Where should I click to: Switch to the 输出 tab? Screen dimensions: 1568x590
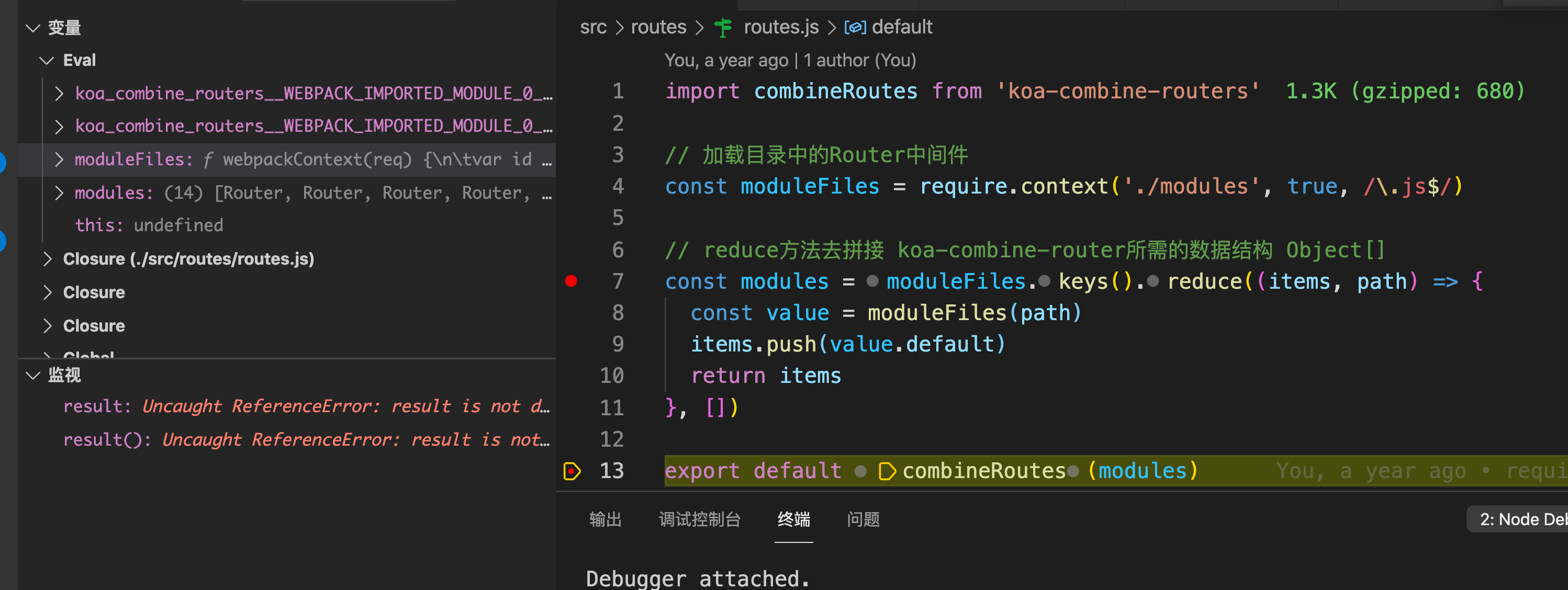[x=605, y=519]
